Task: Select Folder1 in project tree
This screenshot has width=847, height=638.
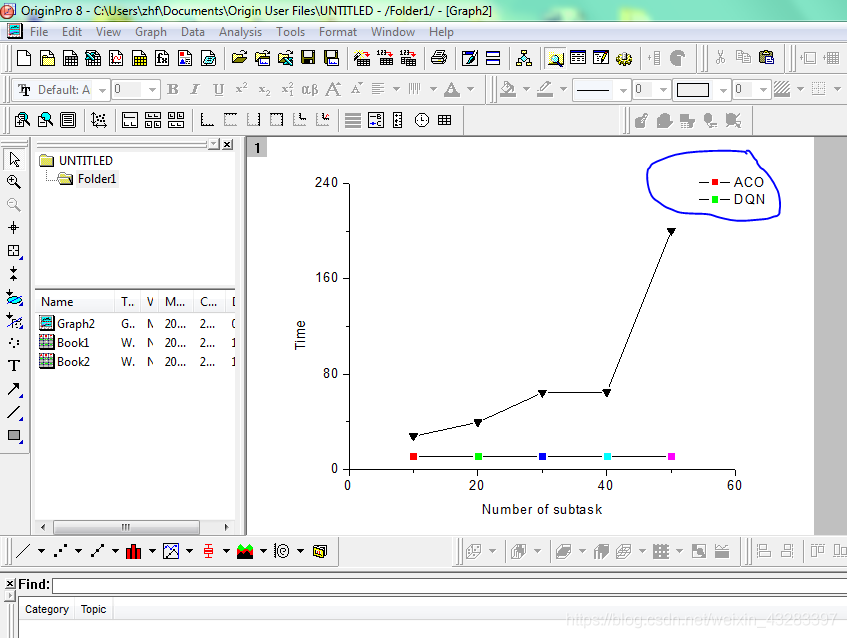Action: click(97, 179)
